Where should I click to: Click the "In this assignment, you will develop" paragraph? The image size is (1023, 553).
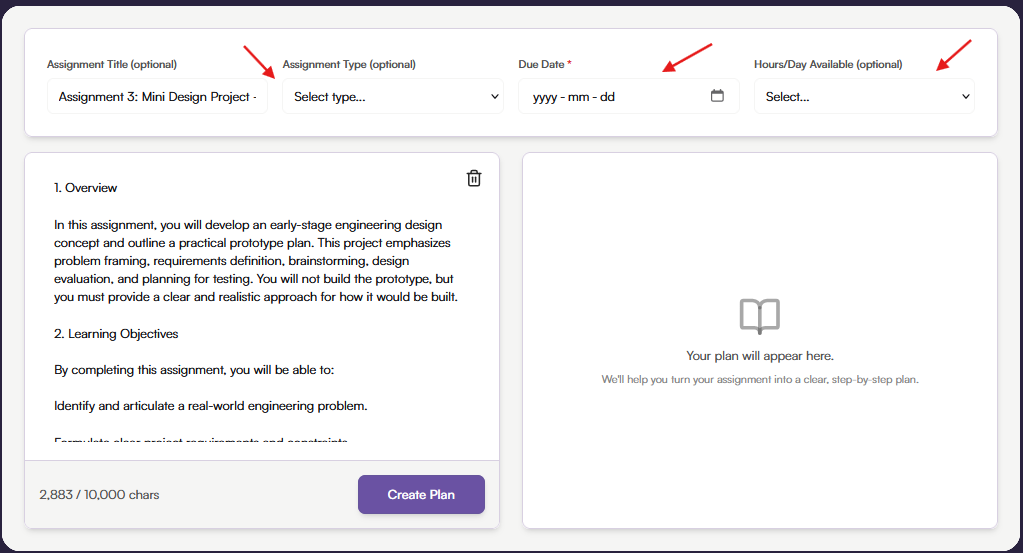click(x=256, y=261)
